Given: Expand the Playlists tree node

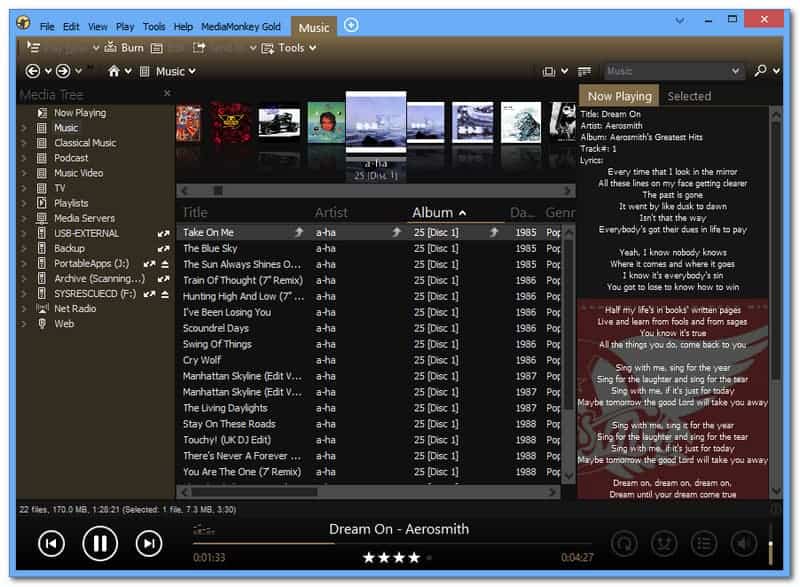Looking at the screenshot, I should [24, 203].
